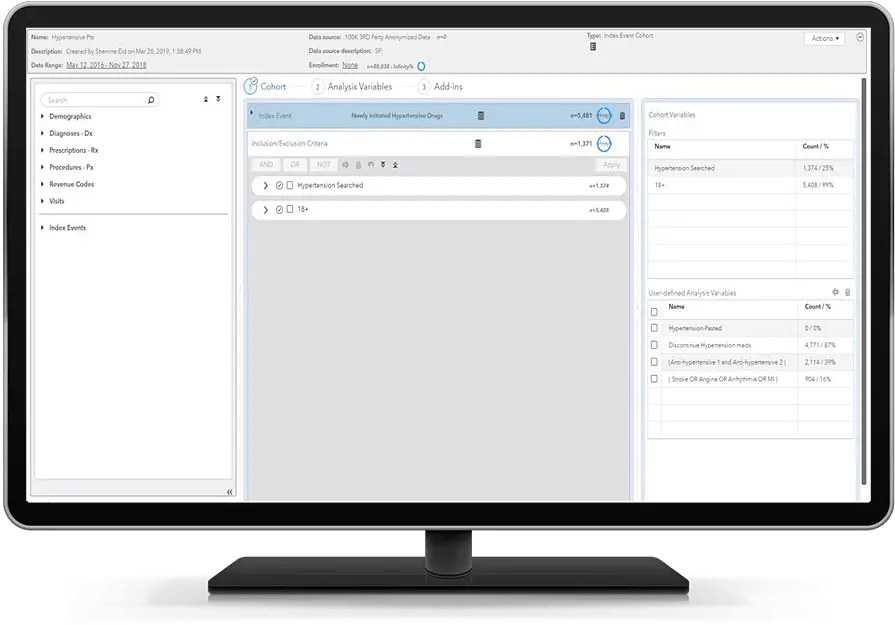Check the Discontinue Hypertension meds checkbox
This screenshot has width=895, height=625.
click(x=654, y=345)
